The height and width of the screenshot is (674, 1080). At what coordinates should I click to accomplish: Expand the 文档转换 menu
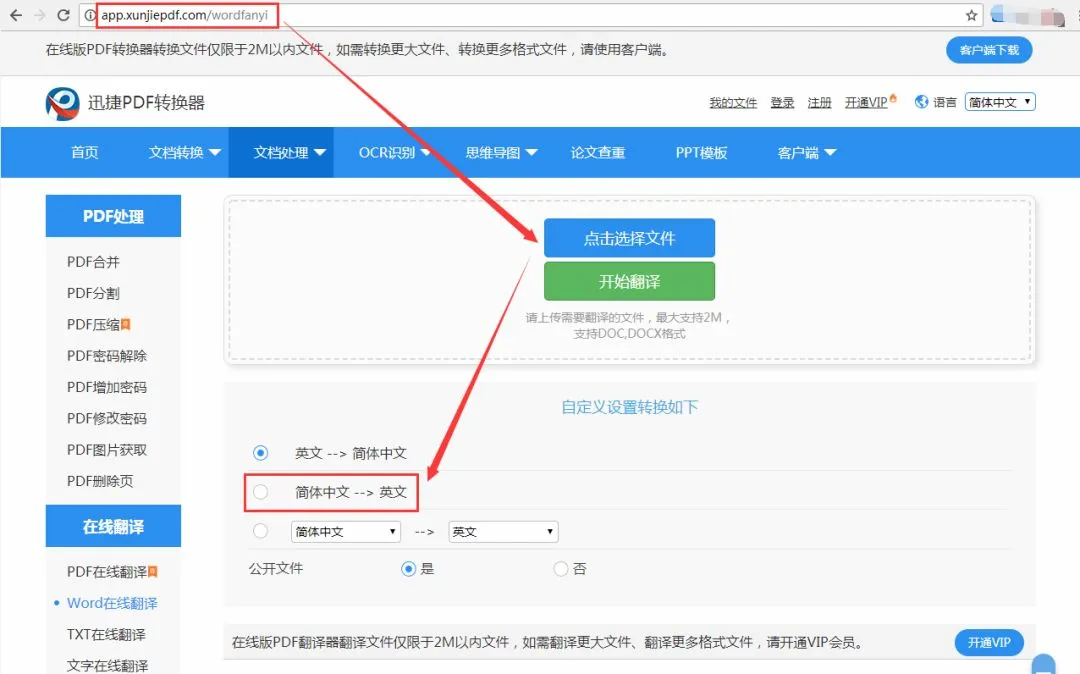point(184,153)
